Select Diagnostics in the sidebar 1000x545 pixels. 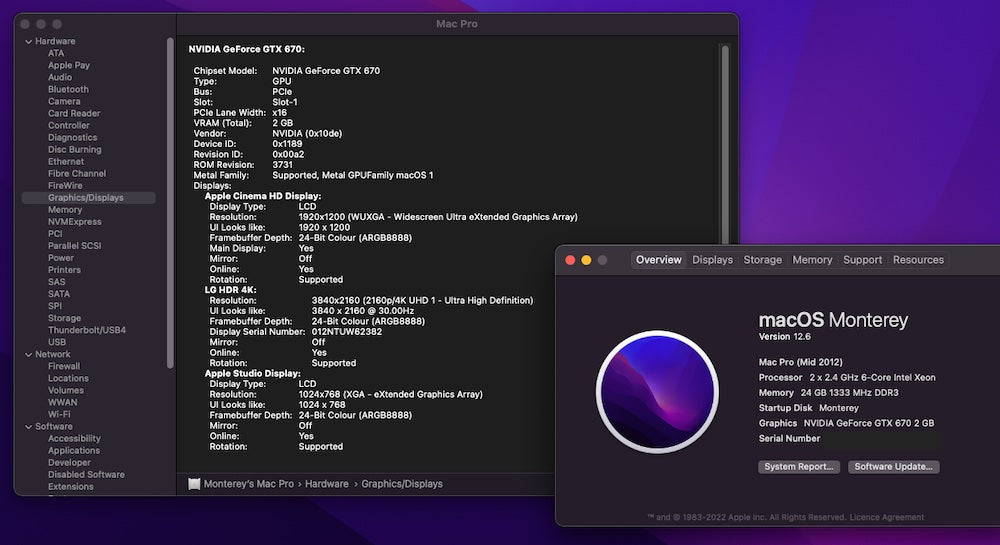[73, 138]
